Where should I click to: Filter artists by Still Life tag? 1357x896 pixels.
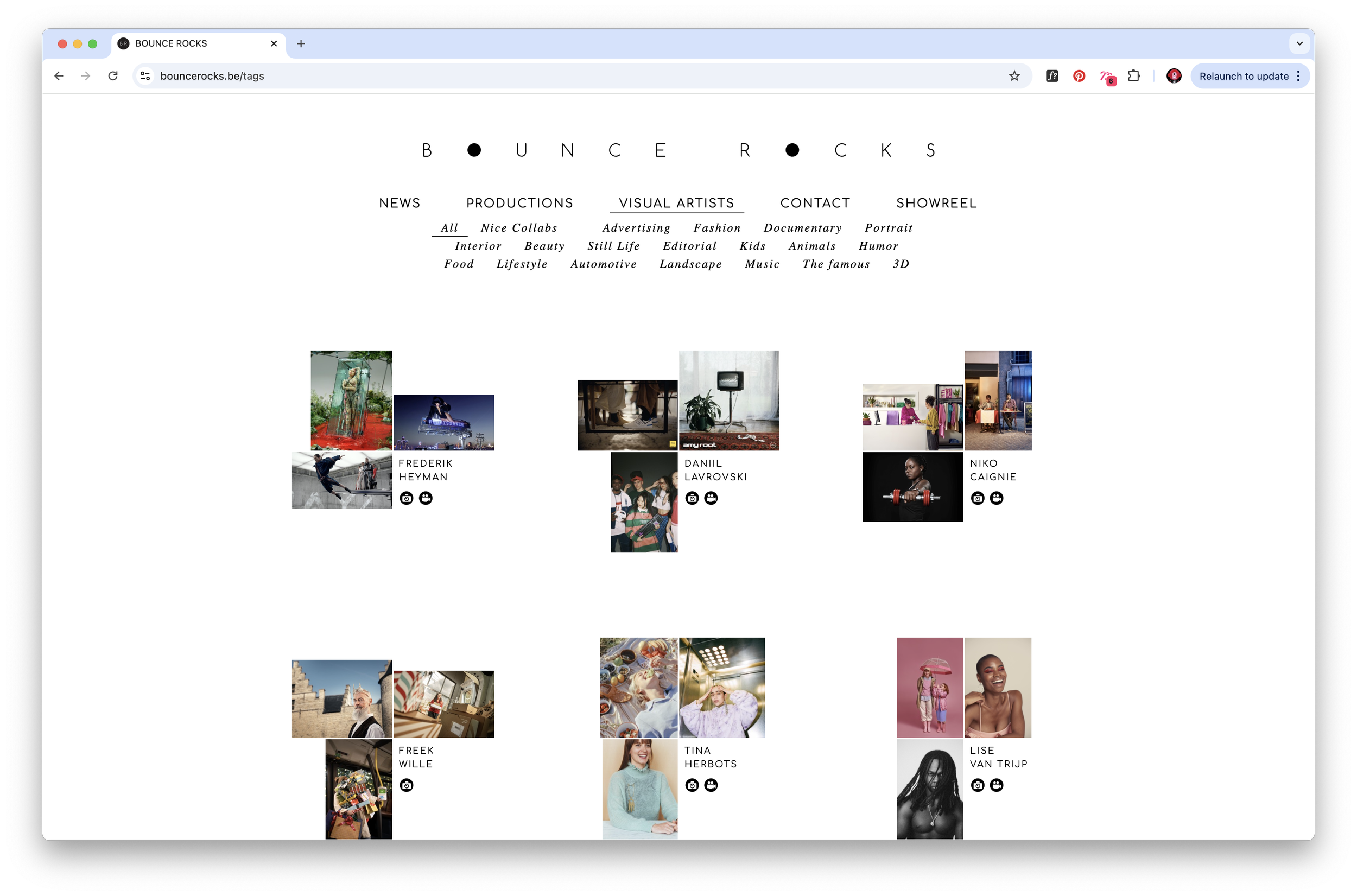point(613,246)
